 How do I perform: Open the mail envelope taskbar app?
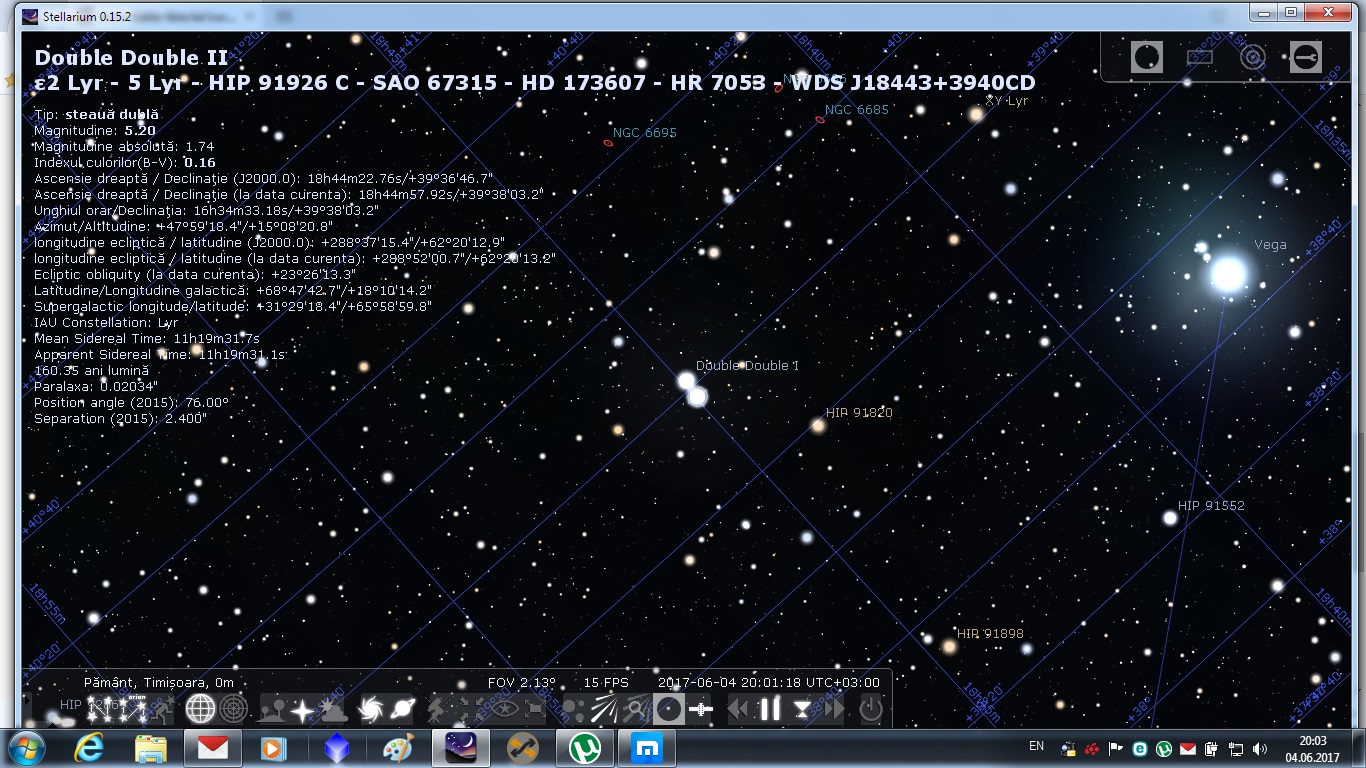[x=213, y=748]
